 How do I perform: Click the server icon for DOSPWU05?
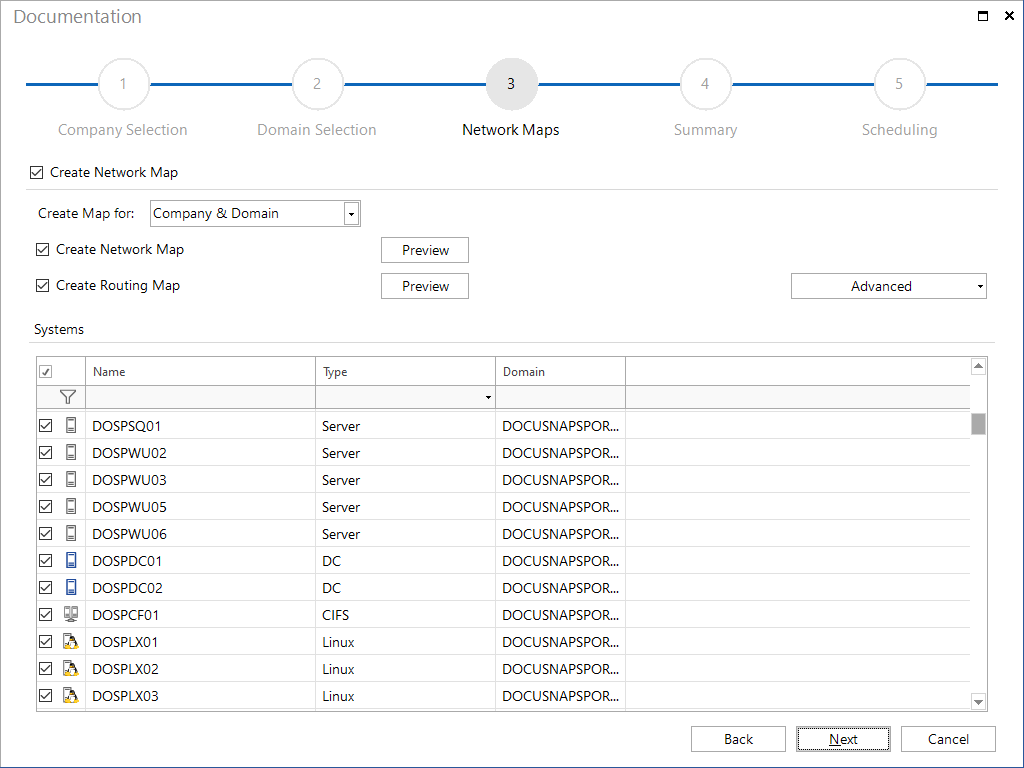click(x=71, y=507)
